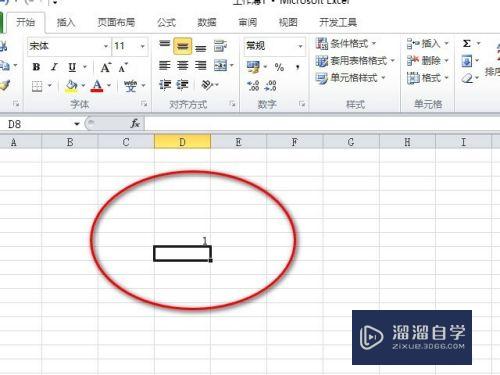The image size is (500, 375).
Task: Apply percent style
Action: pyautogui.click(x=279, y=67)
